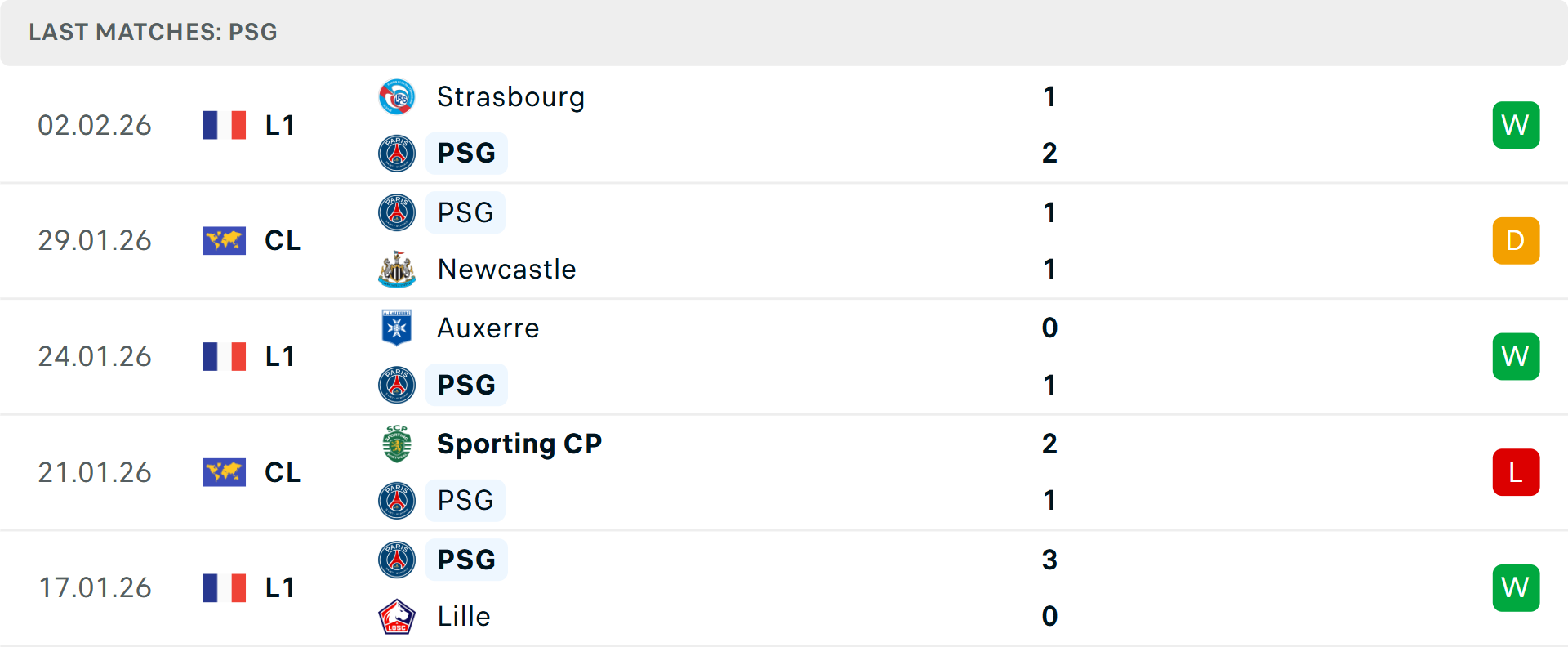Click the W result badge for 02.02.26

pos(1516,125)
